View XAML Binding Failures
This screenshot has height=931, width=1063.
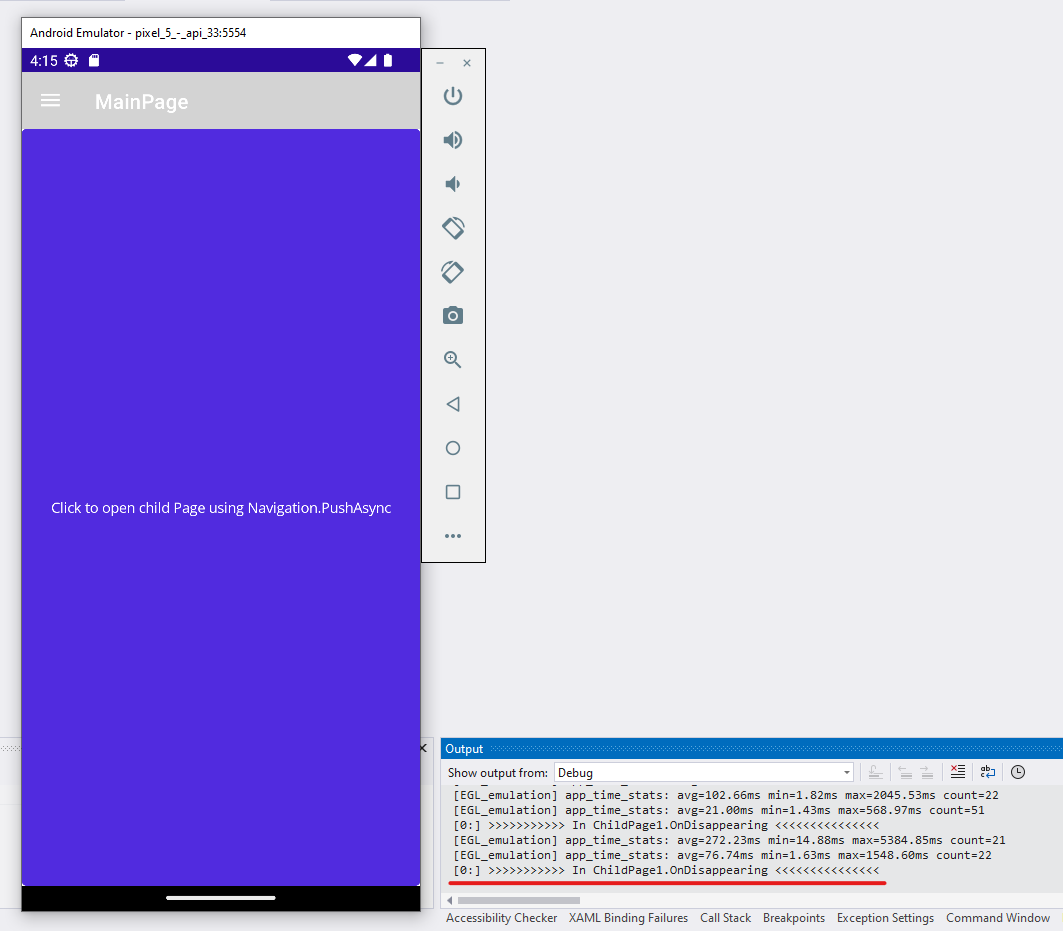tap(627, 918)
